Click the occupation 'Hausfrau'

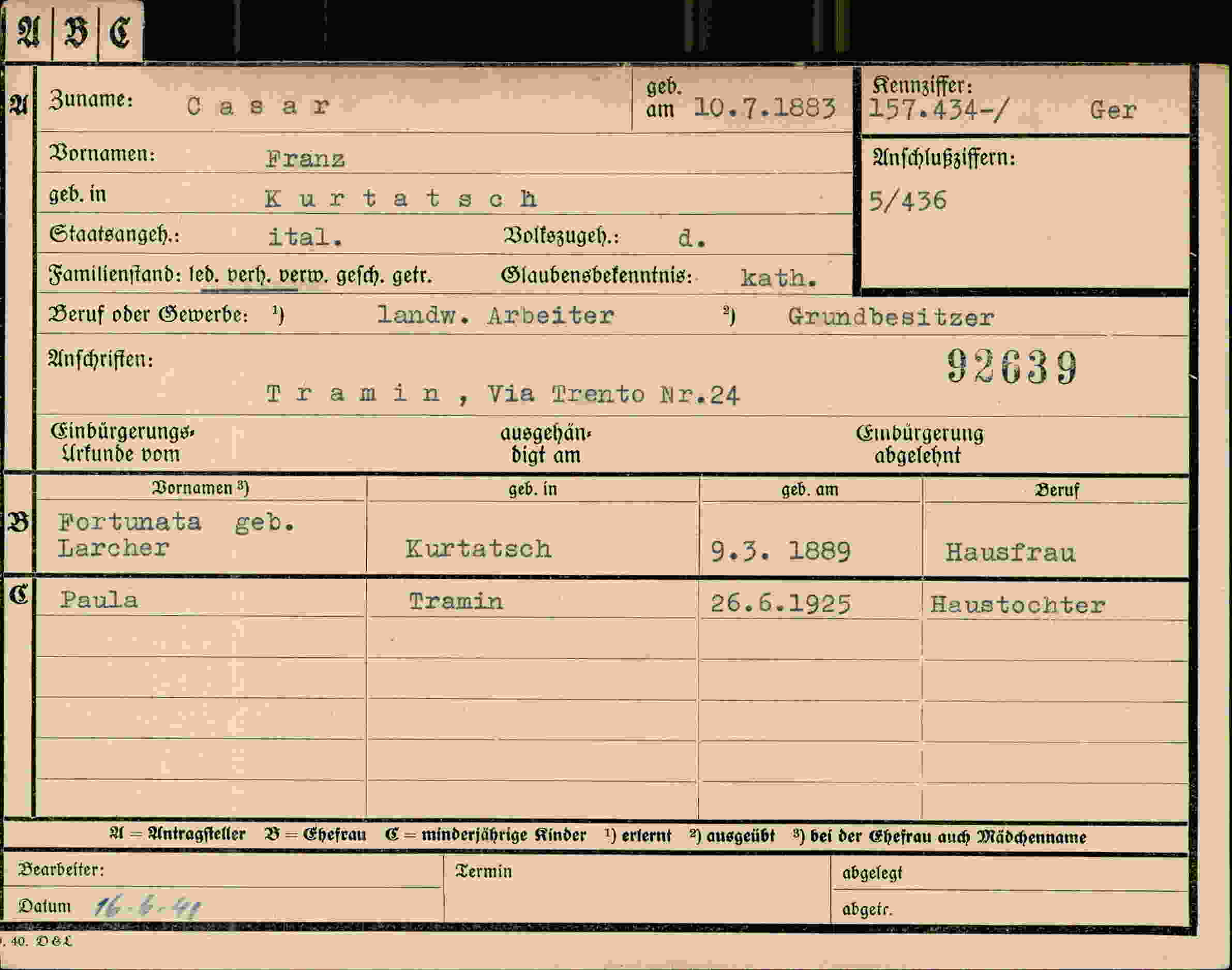1010,552
